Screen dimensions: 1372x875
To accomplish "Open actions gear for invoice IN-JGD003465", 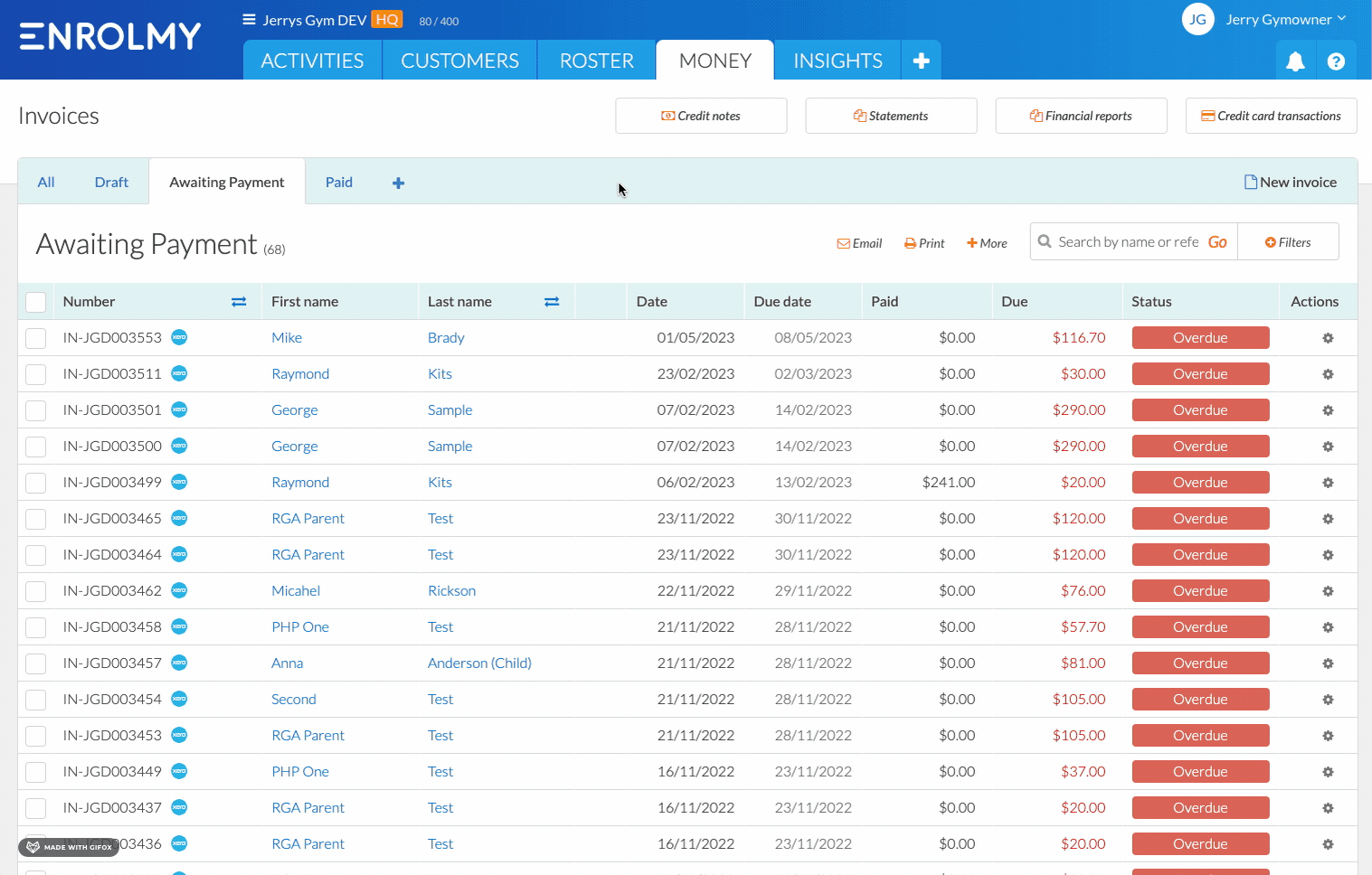I will (x=1328, y=519).
